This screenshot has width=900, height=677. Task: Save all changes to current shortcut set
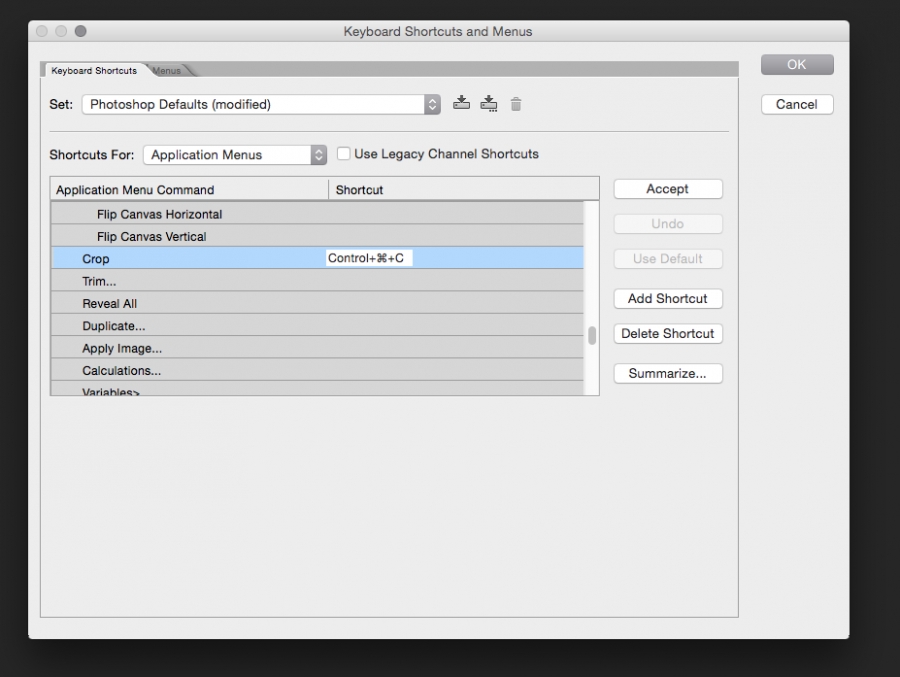click(461, 103)
